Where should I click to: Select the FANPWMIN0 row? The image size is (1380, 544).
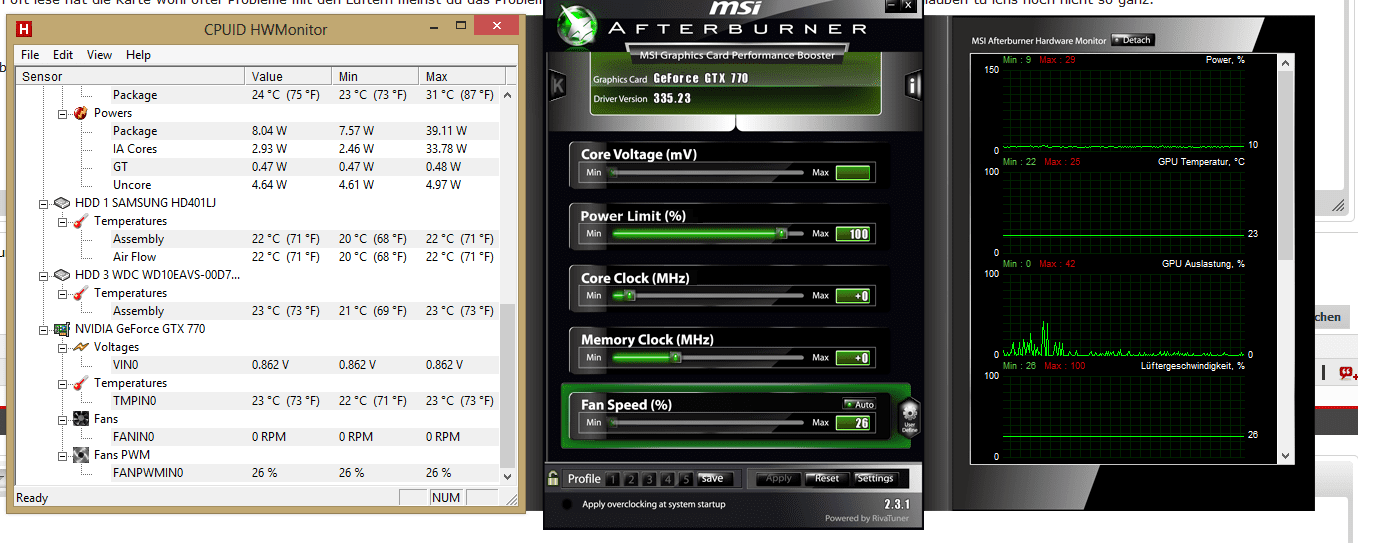pos(258,473)
